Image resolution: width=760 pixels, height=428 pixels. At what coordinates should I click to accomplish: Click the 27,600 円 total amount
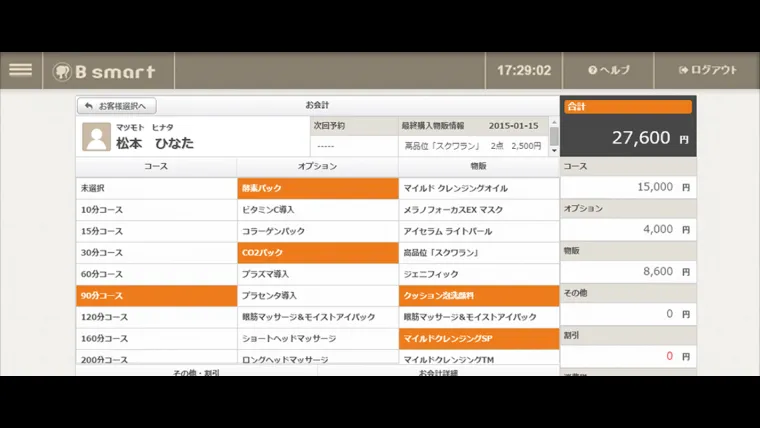[x=649, y=138]
